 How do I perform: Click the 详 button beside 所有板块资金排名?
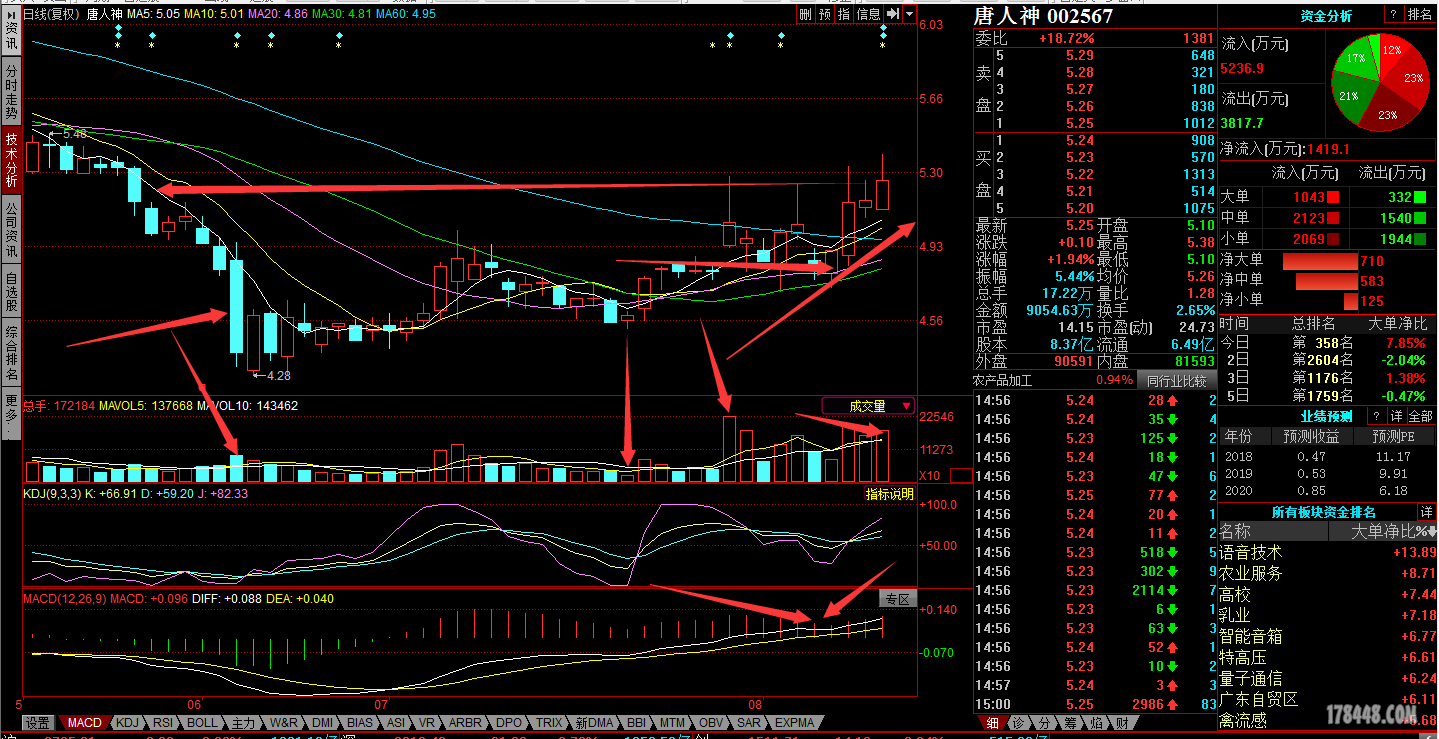(1425, 512)
